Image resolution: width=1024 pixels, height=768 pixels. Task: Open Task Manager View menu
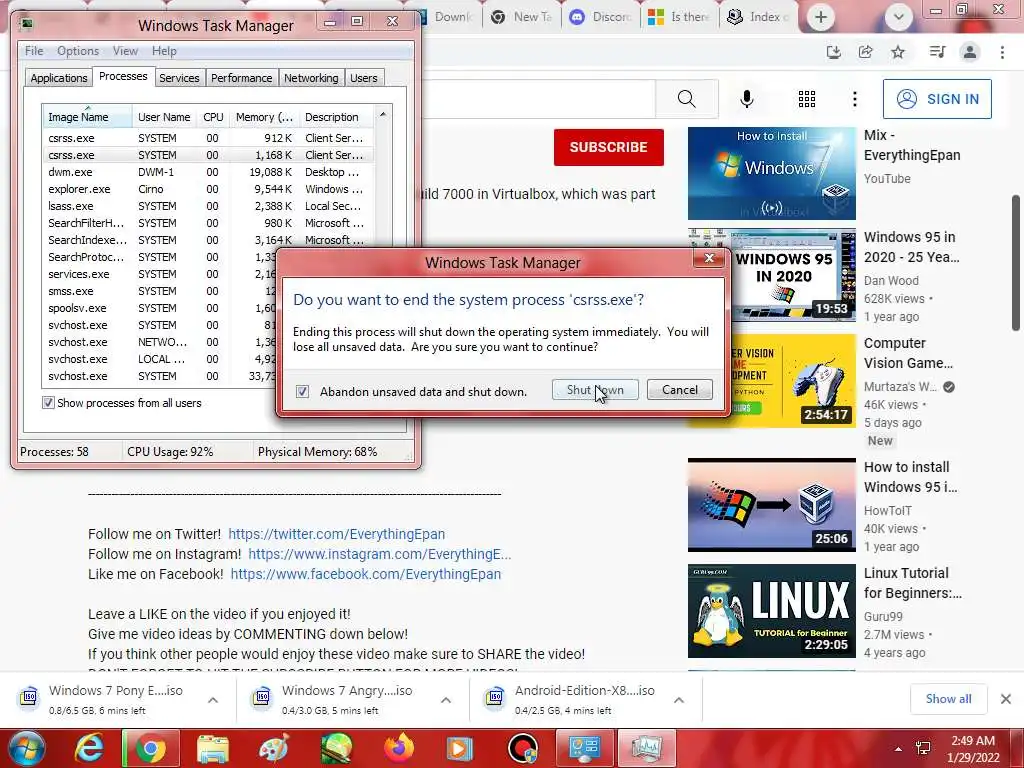(125, 51)
